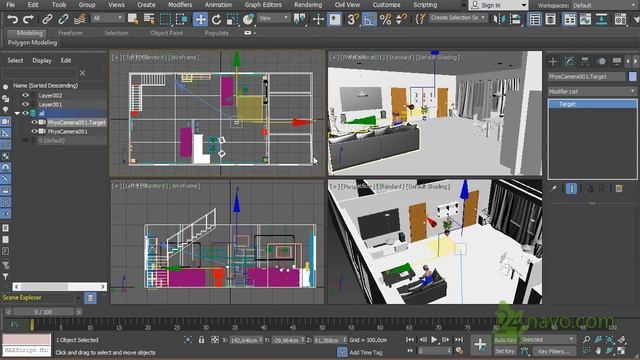Screen dimensions: 640x360
Task: Open the Selected key filter dropdown
Action: click(547, 340)
